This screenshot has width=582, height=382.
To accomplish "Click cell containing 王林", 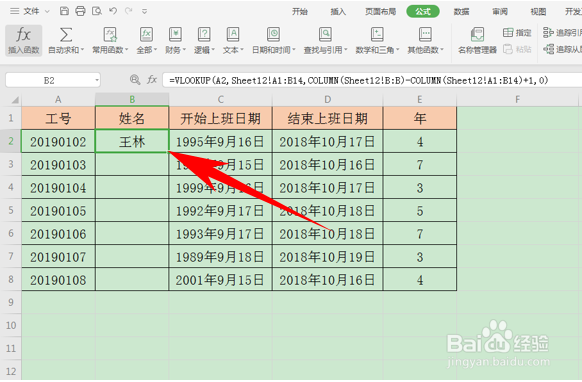I will 132,141.
